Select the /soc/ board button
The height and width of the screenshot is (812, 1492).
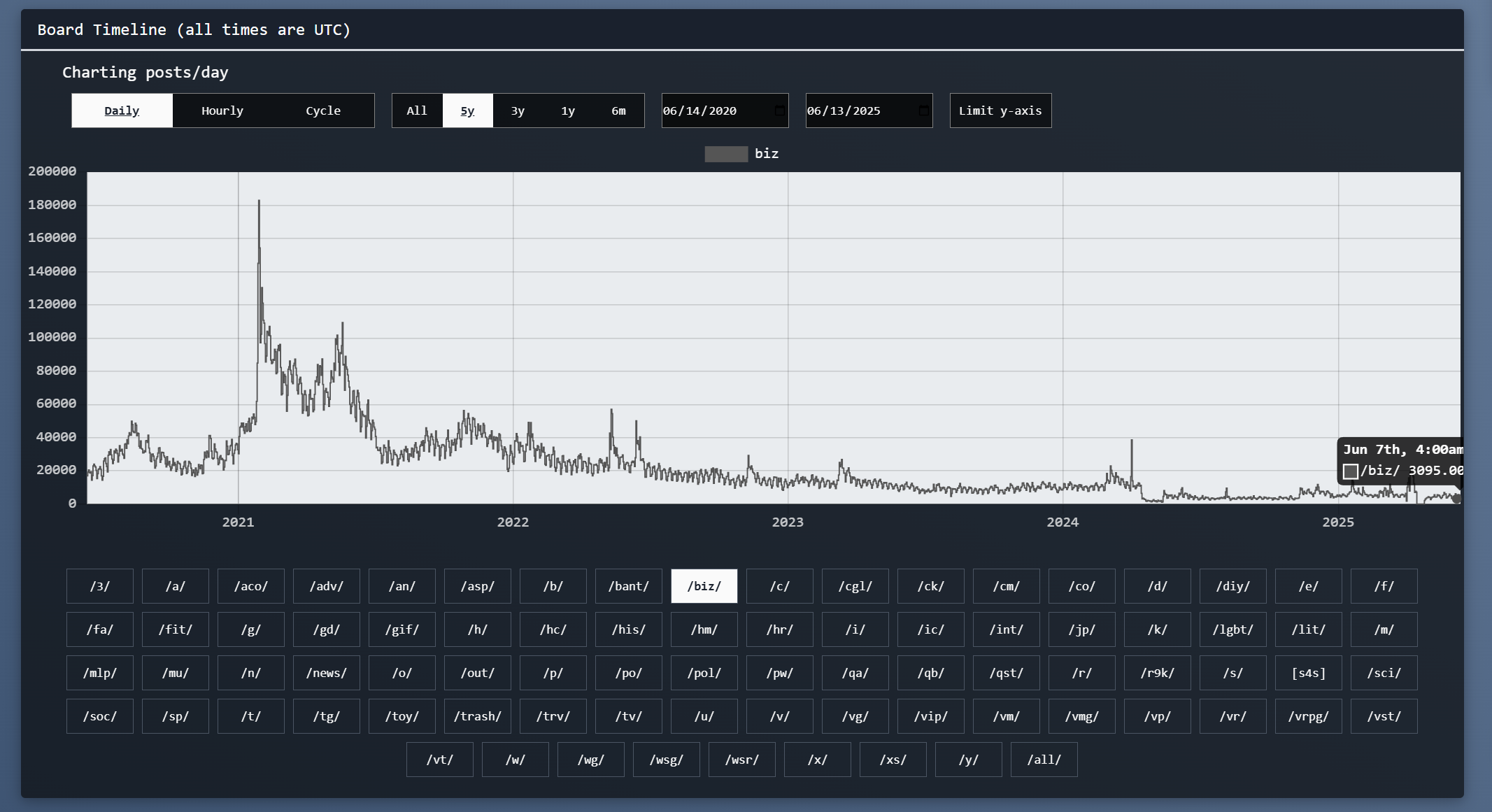click(x=100, y=716)
